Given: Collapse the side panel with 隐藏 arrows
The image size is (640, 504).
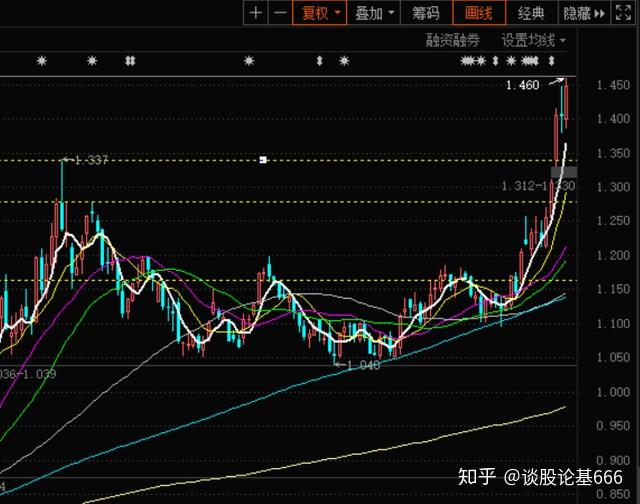Looking at the screenshot, I should point(584,13).
